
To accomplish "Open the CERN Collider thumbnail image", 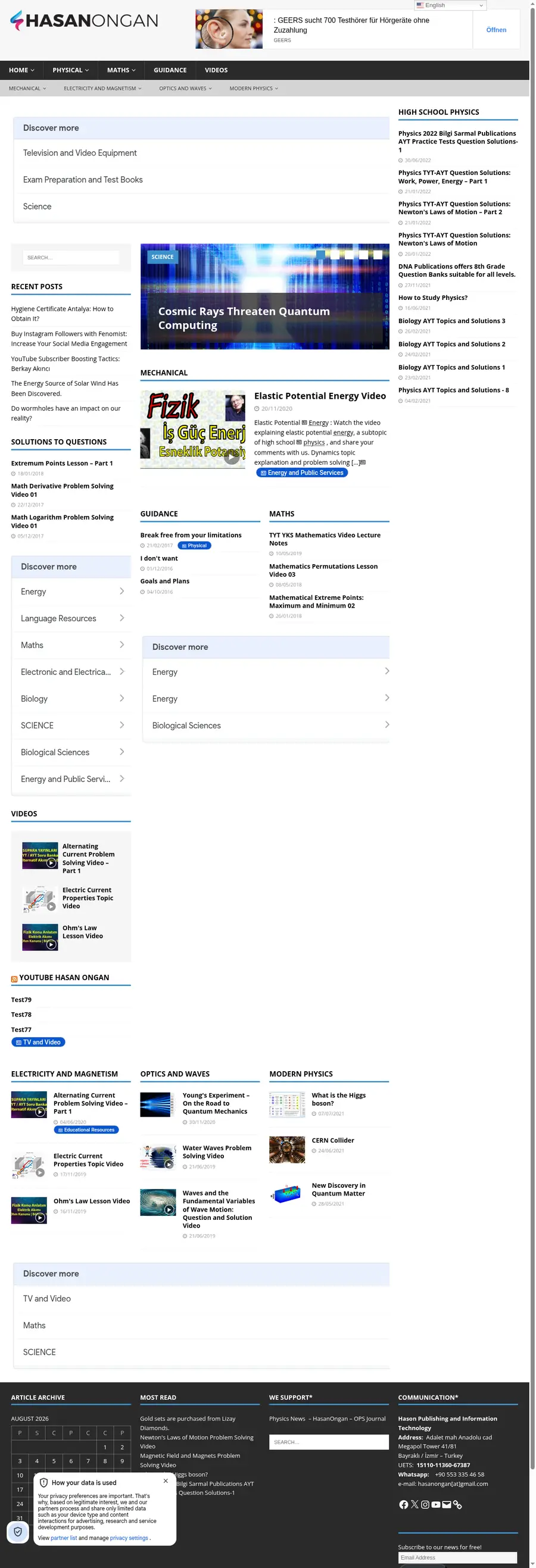I will [x=287, y=1149].
